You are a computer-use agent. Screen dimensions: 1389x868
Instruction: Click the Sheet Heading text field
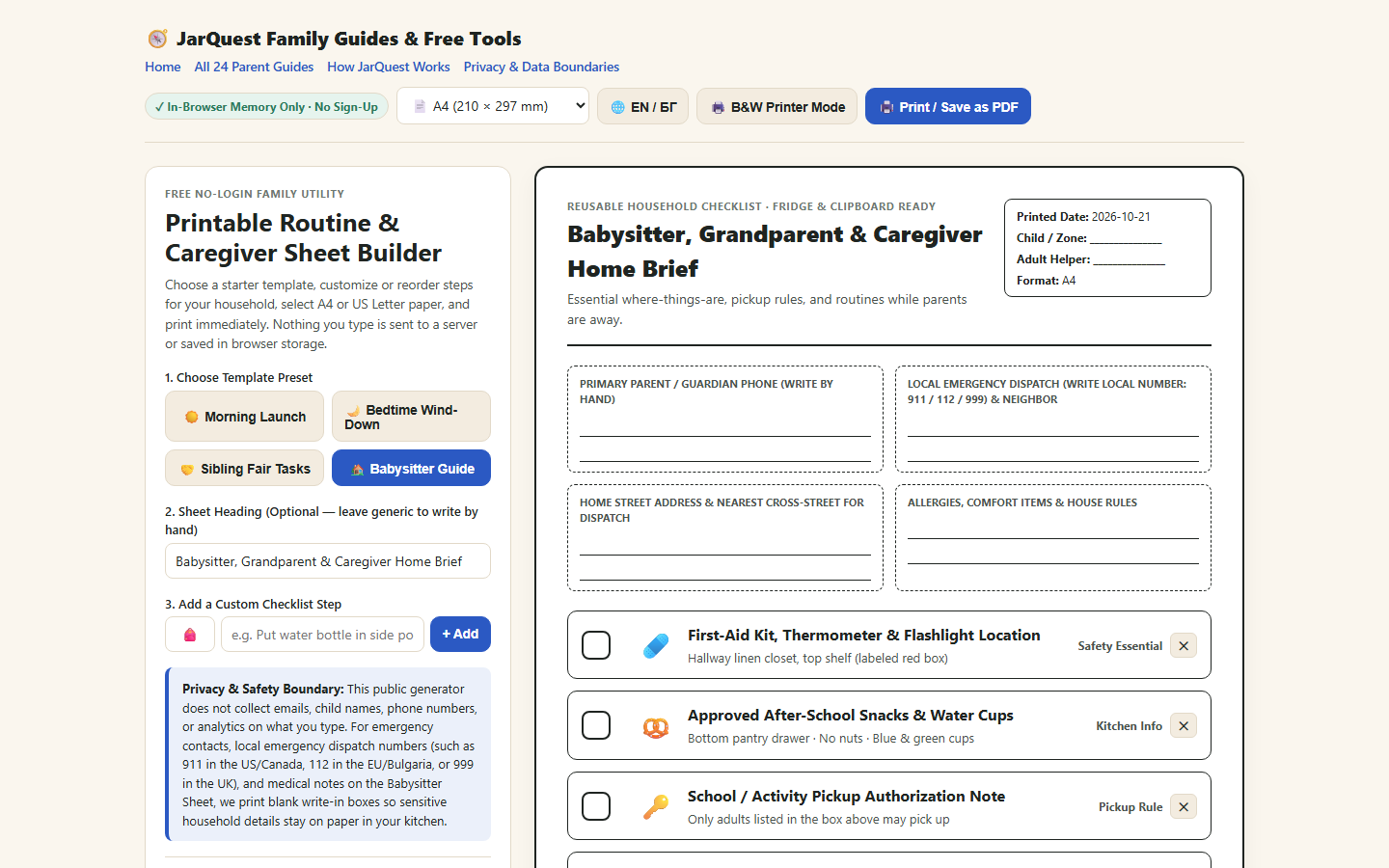click(x=328, y=561)
